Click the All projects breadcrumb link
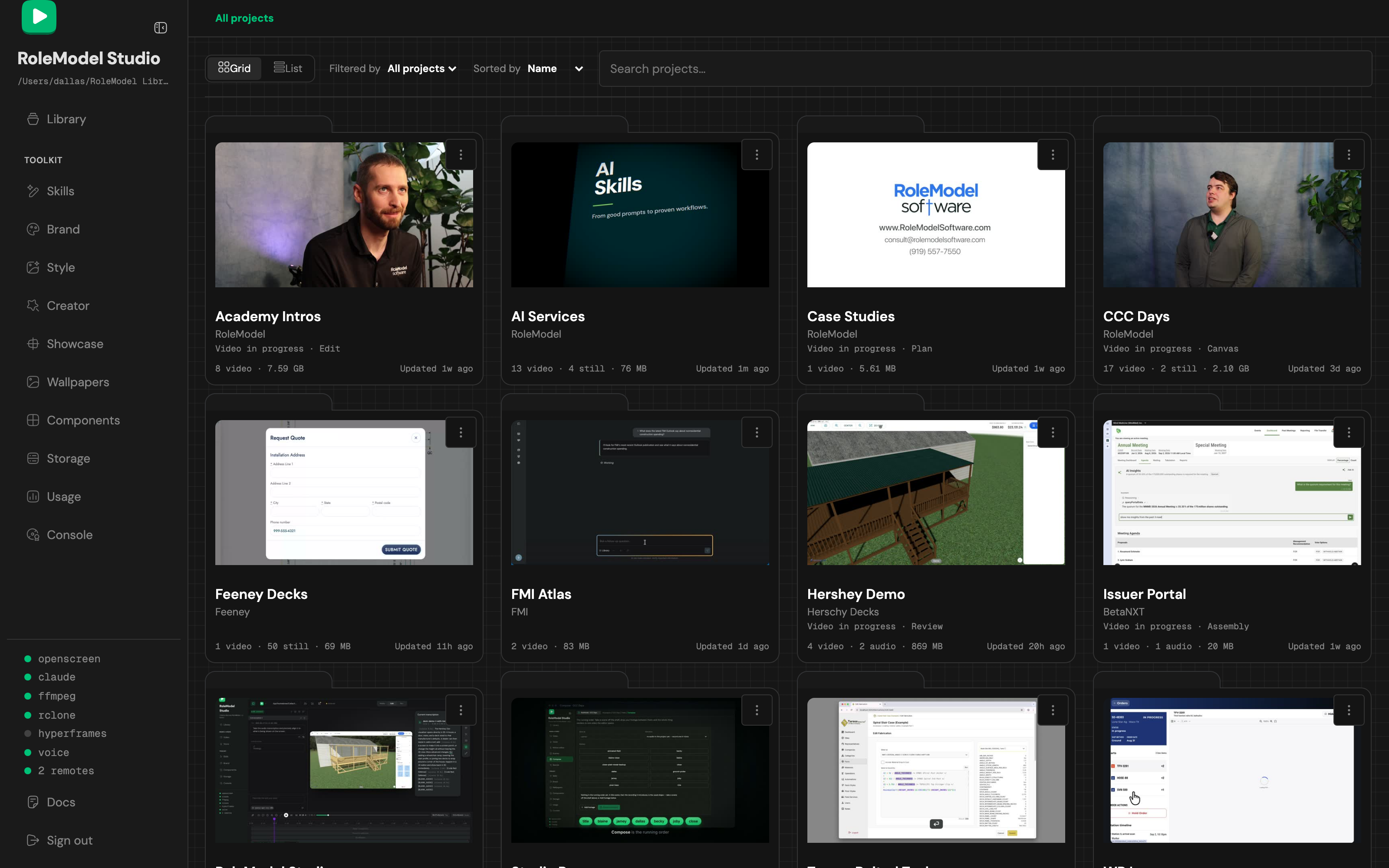 point(244,18)
